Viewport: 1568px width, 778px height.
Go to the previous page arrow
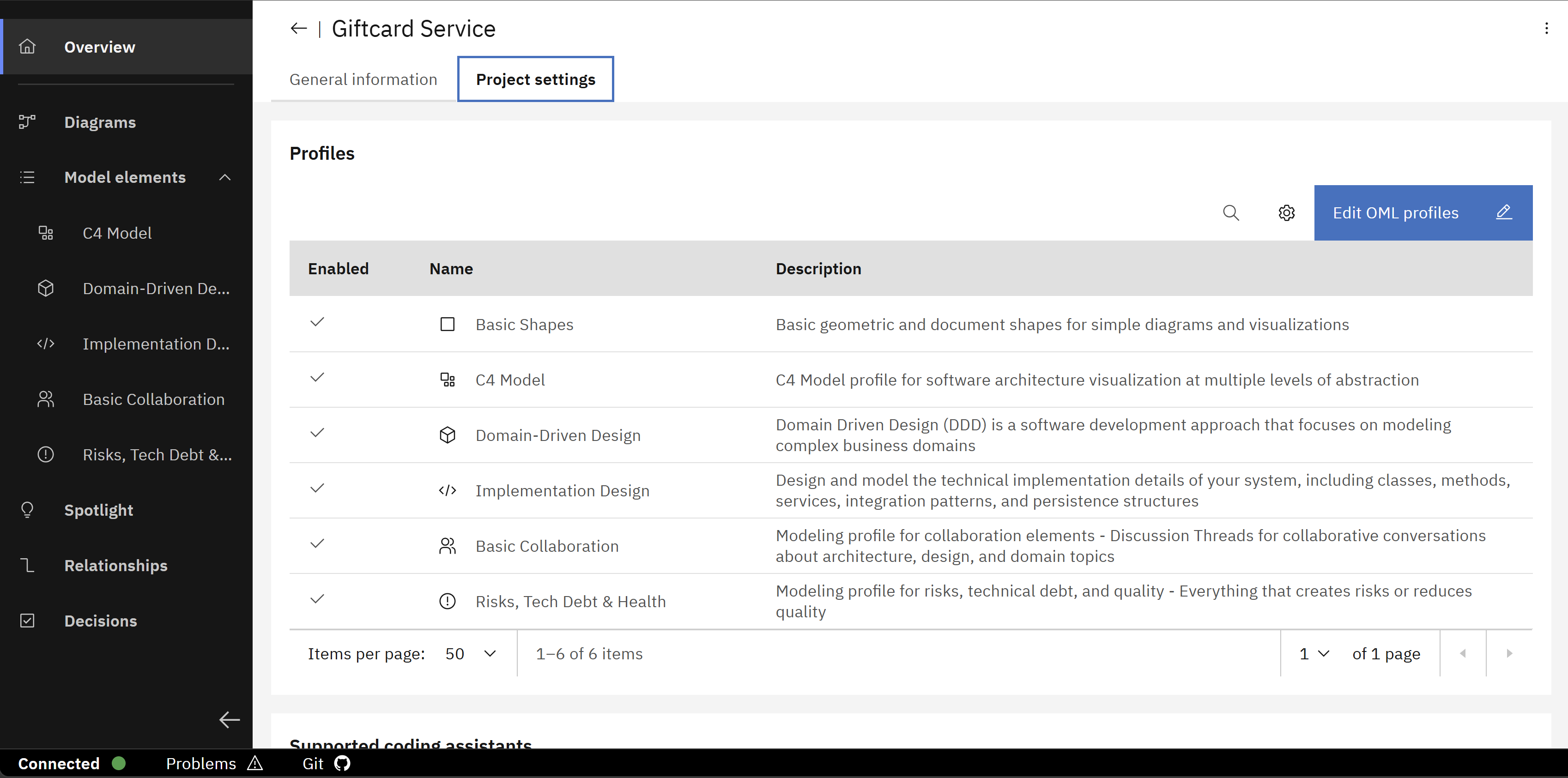(1463, 653)
